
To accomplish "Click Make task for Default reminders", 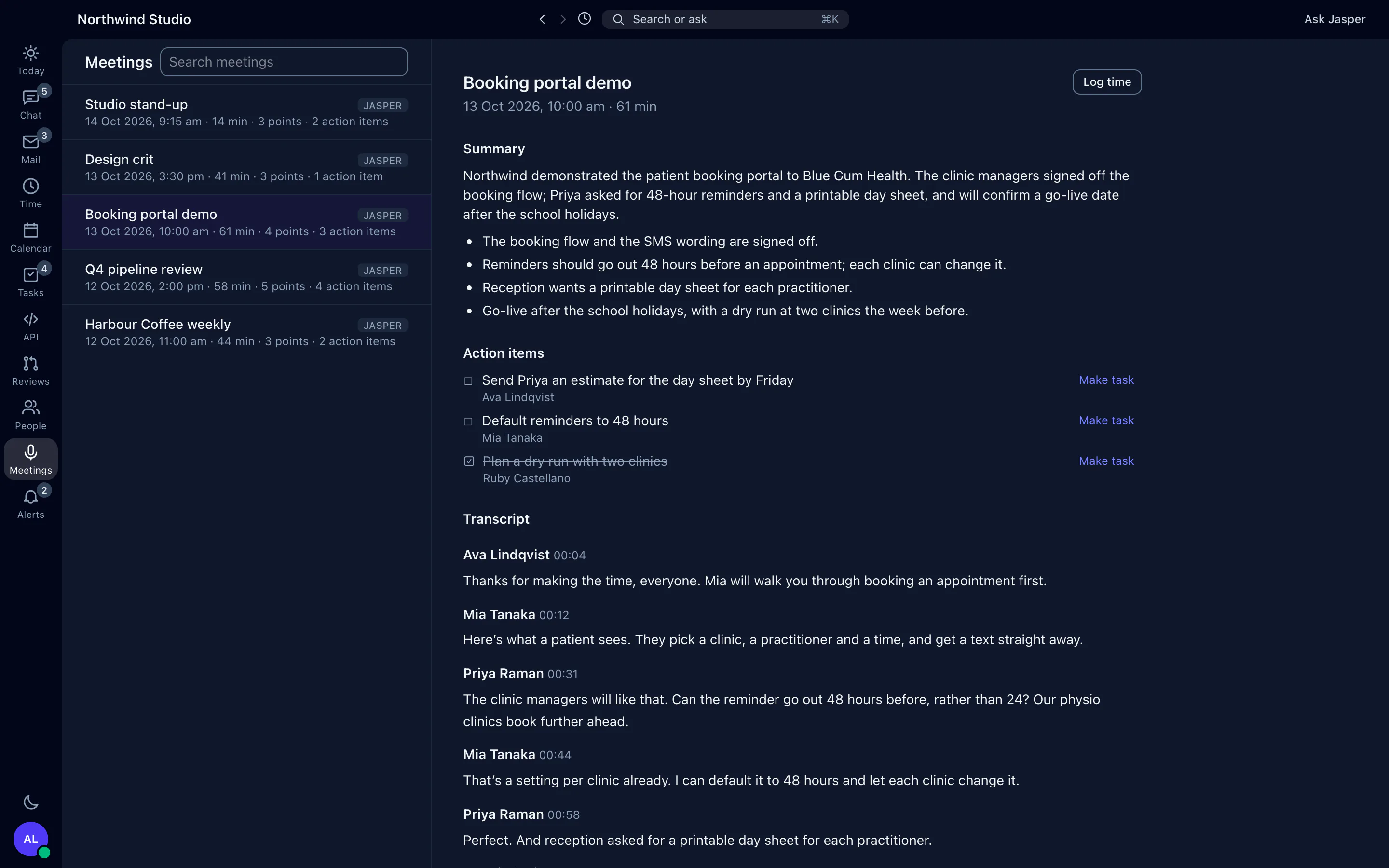I will pos(1106,420).
